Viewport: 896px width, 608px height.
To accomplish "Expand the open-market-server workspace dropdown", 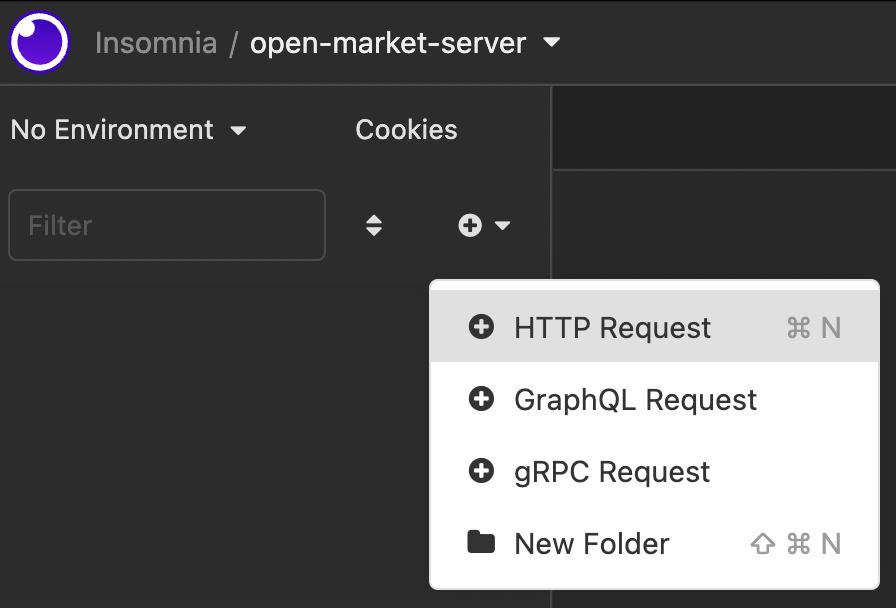I will pyautogui.click(x=405, y=43).
